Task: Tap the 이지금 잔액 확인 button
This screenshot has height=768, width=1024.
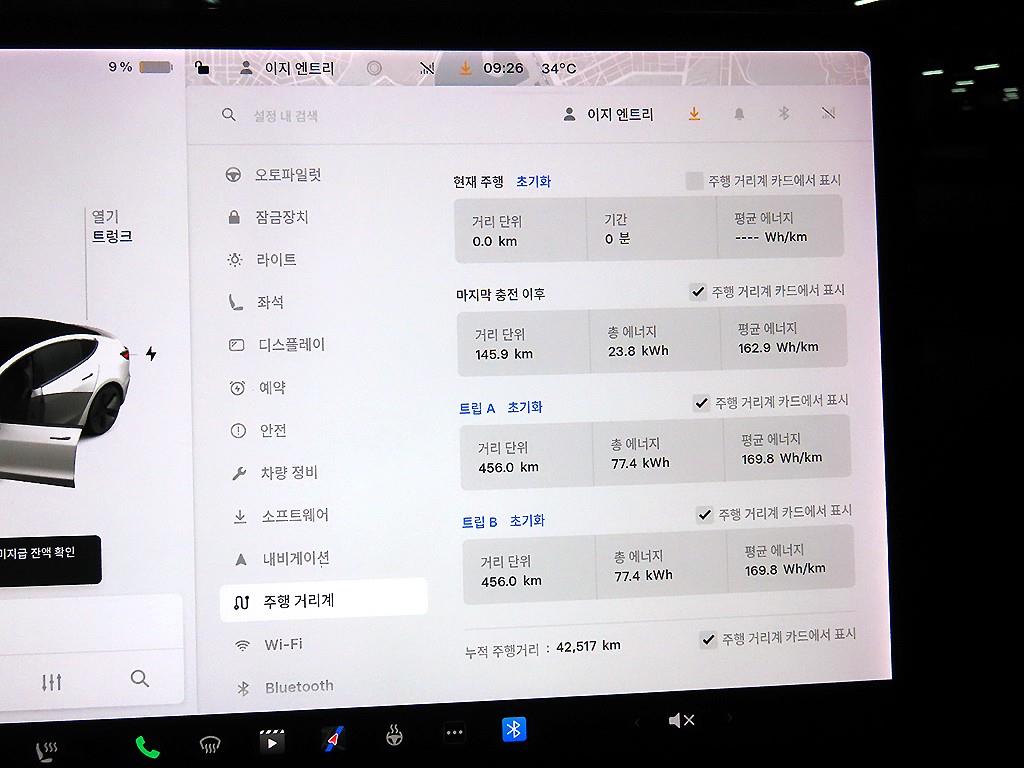Action: point(50,560)
